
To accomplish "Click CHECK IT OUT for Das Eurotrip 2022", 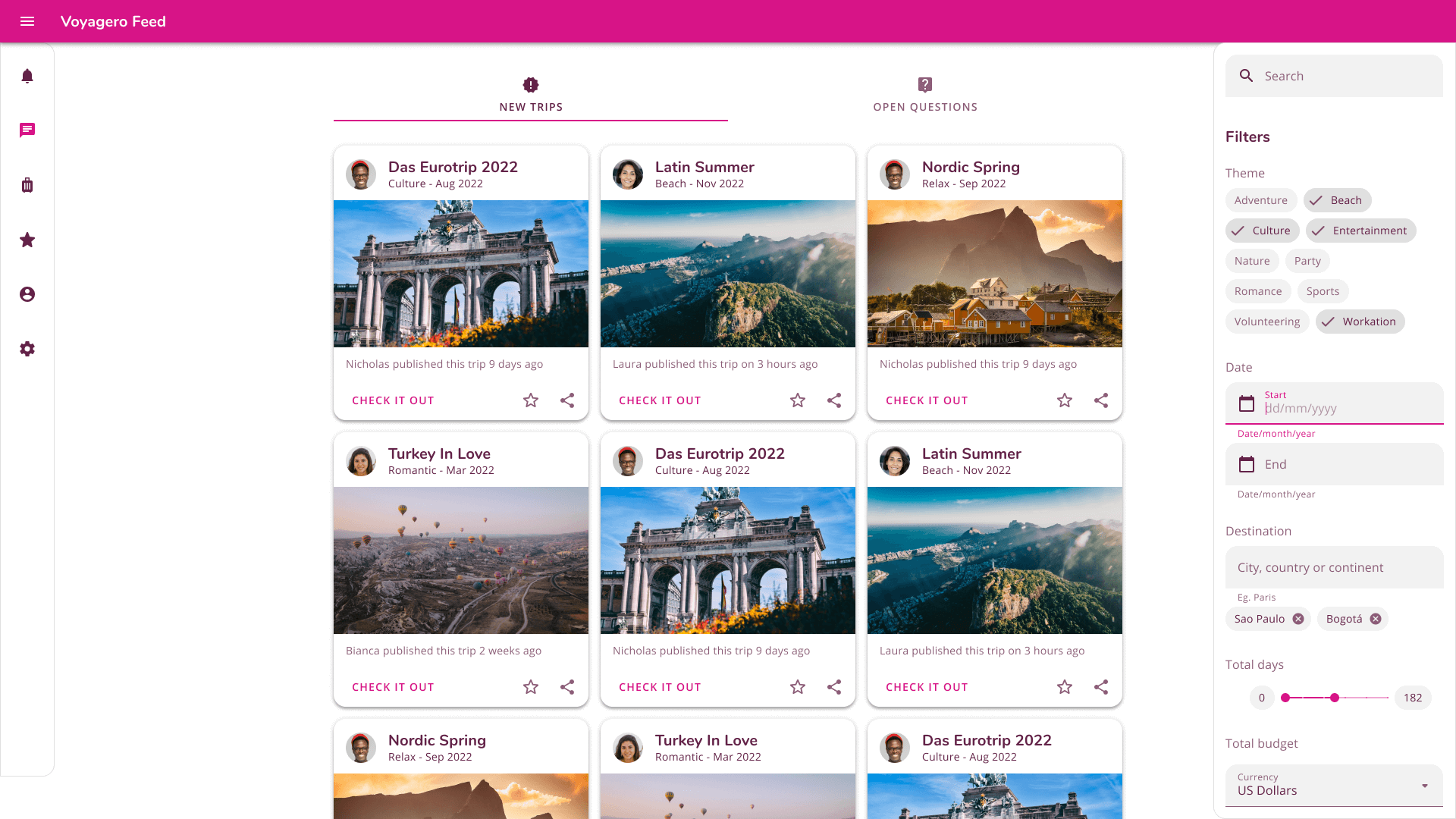I will point(393,400).
